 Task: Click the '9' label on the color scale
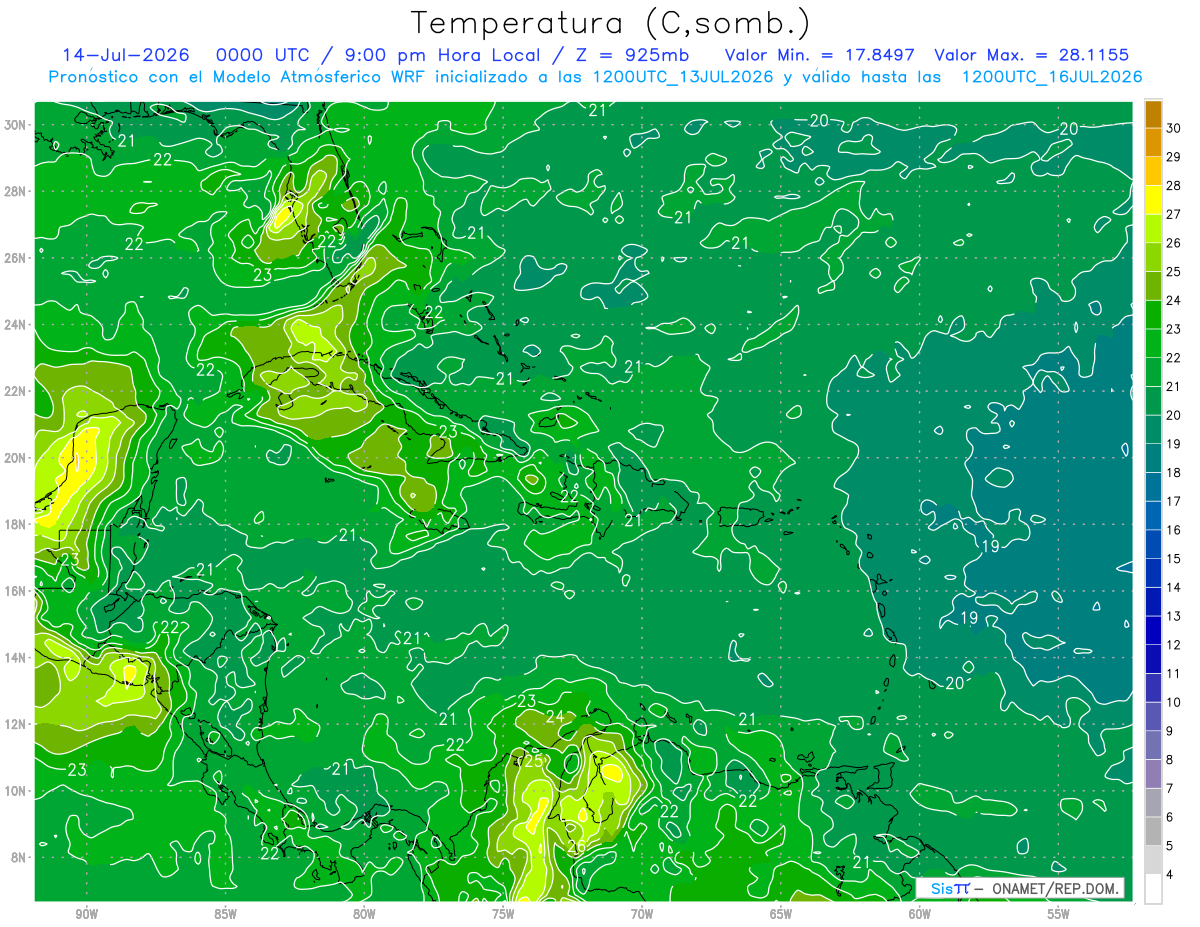pyautogui.click(x=1170, y=731)
